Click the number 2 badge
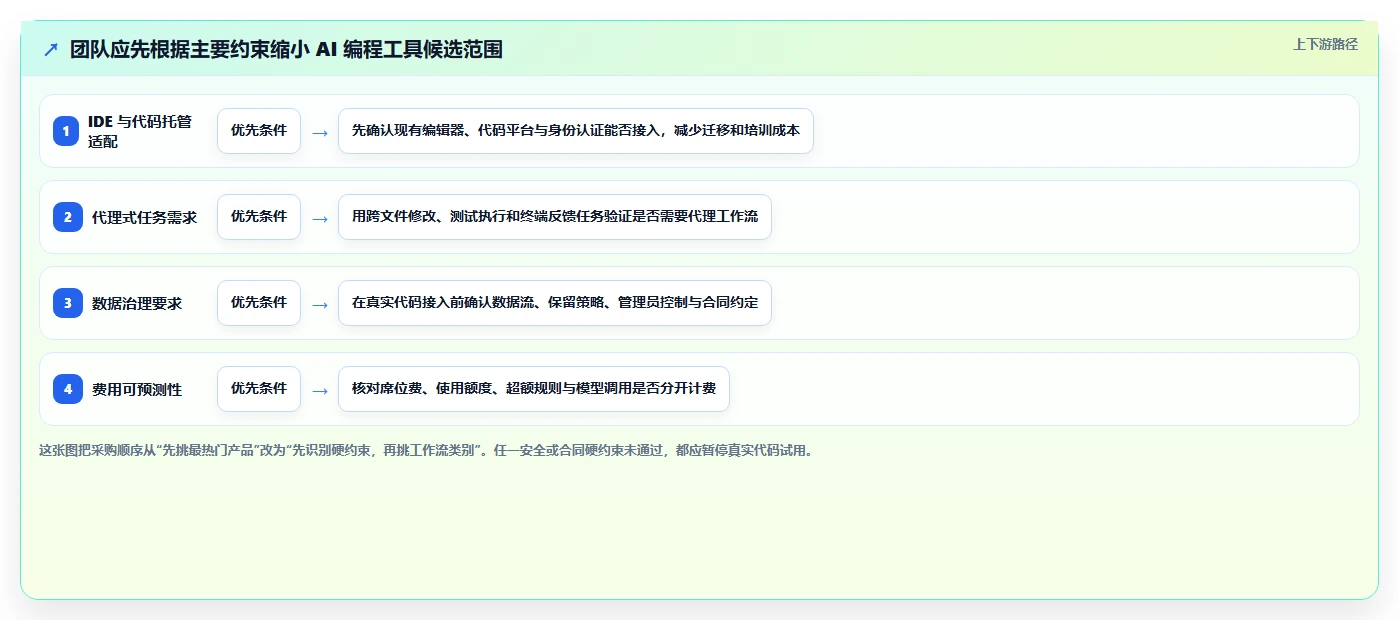This screenshot has width=1399, height=620. click(67, 217)
